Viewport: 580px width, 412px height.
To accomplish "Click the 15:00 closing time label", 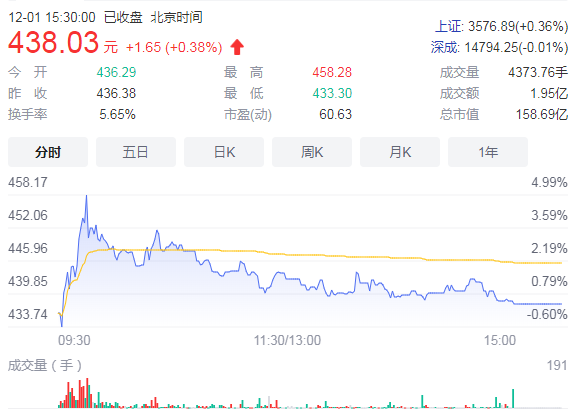I will point(500,340).
